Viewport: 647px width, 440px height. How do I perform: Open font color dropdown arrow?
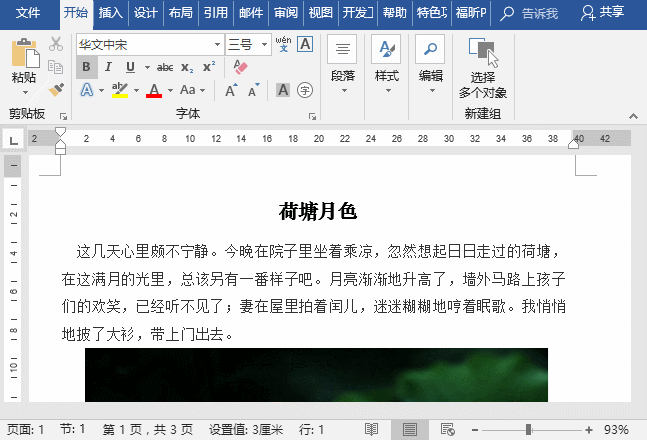click(x=170, y=90)
